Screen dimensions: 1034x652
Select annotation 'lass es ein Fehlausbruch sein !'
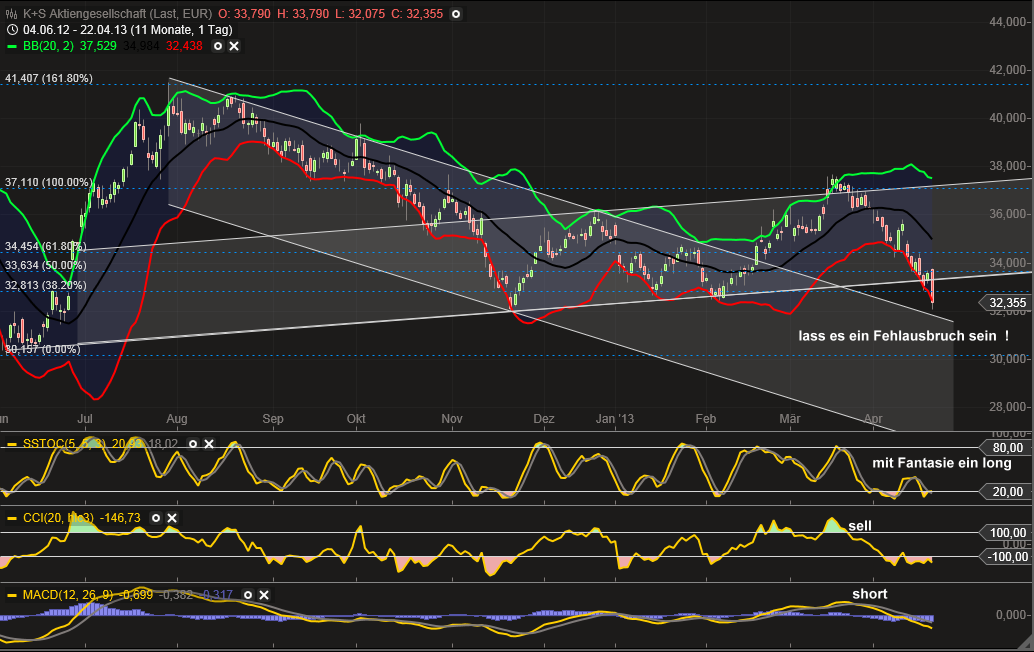[x=903, y=336]
